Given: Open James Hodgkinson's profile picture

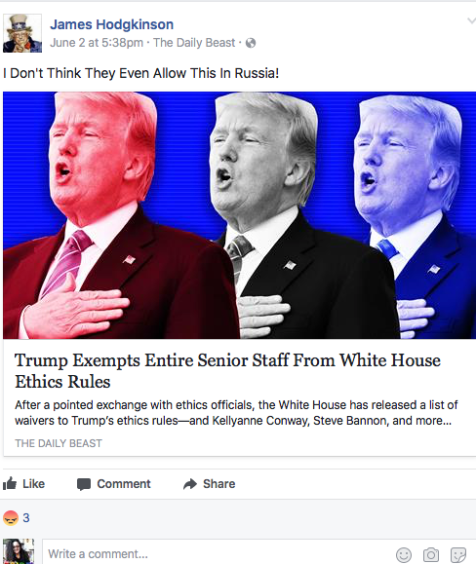Looking at the screenshot, I should click(x=22, y=33).
